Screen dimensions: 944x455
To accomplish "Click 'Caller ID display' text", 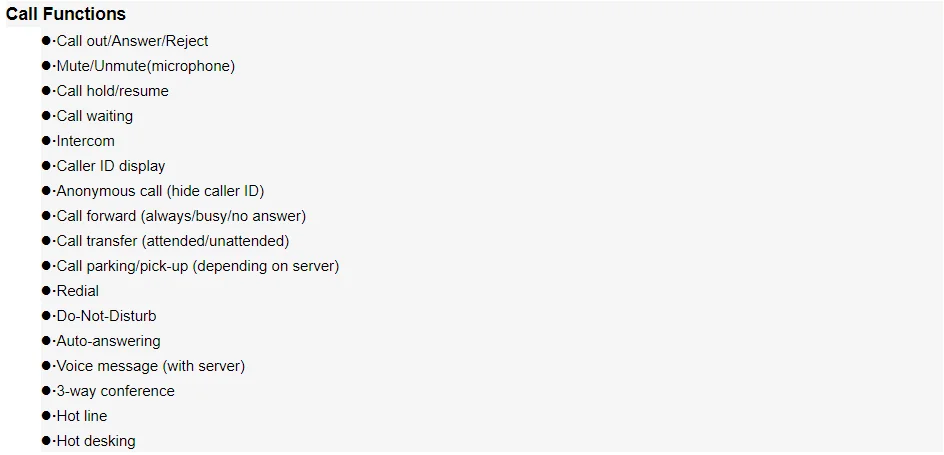I will (110, 166).
